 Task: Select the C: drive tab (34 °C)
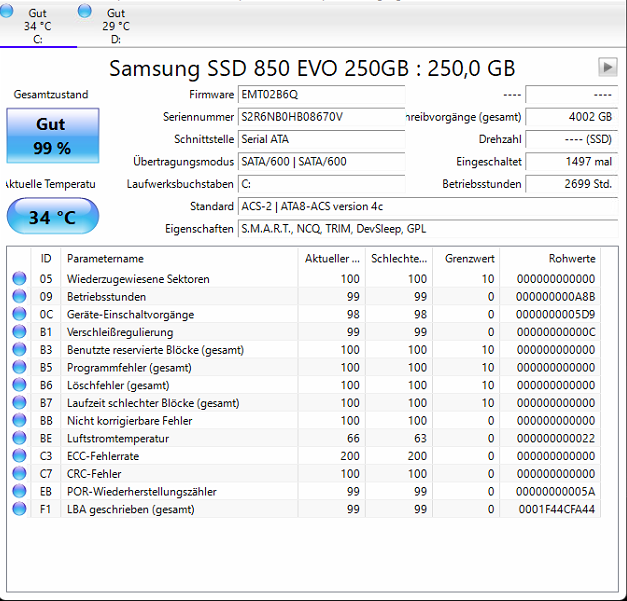(38, 26)
